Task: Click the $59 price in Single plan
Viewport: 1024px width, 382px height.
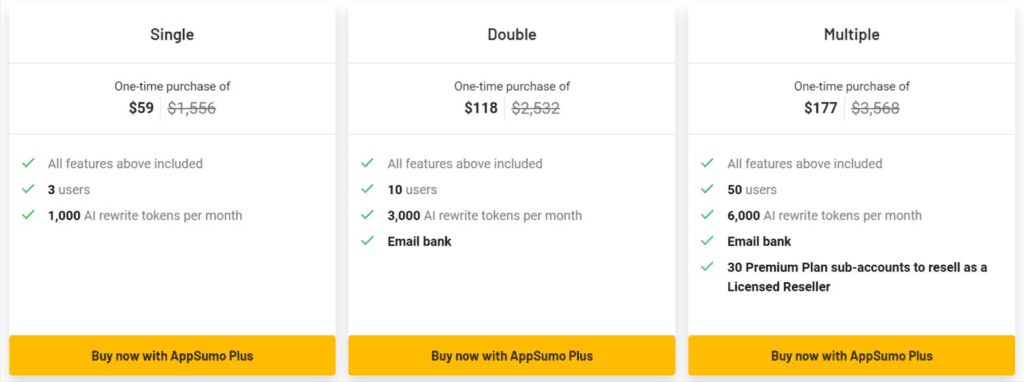Action: click(141, 108)
